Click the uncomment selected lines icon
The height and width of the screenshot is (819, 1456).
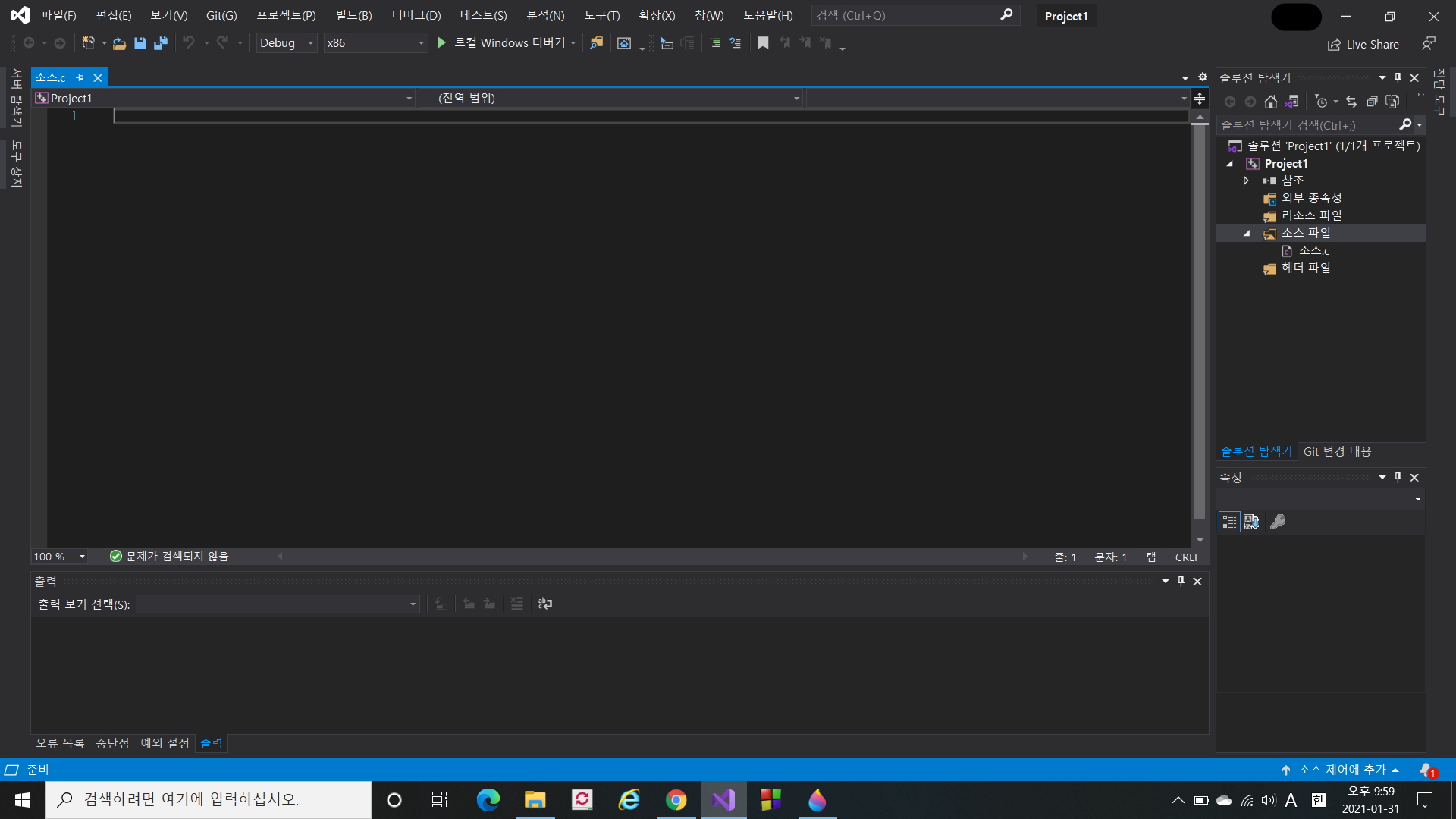[735, 43]
